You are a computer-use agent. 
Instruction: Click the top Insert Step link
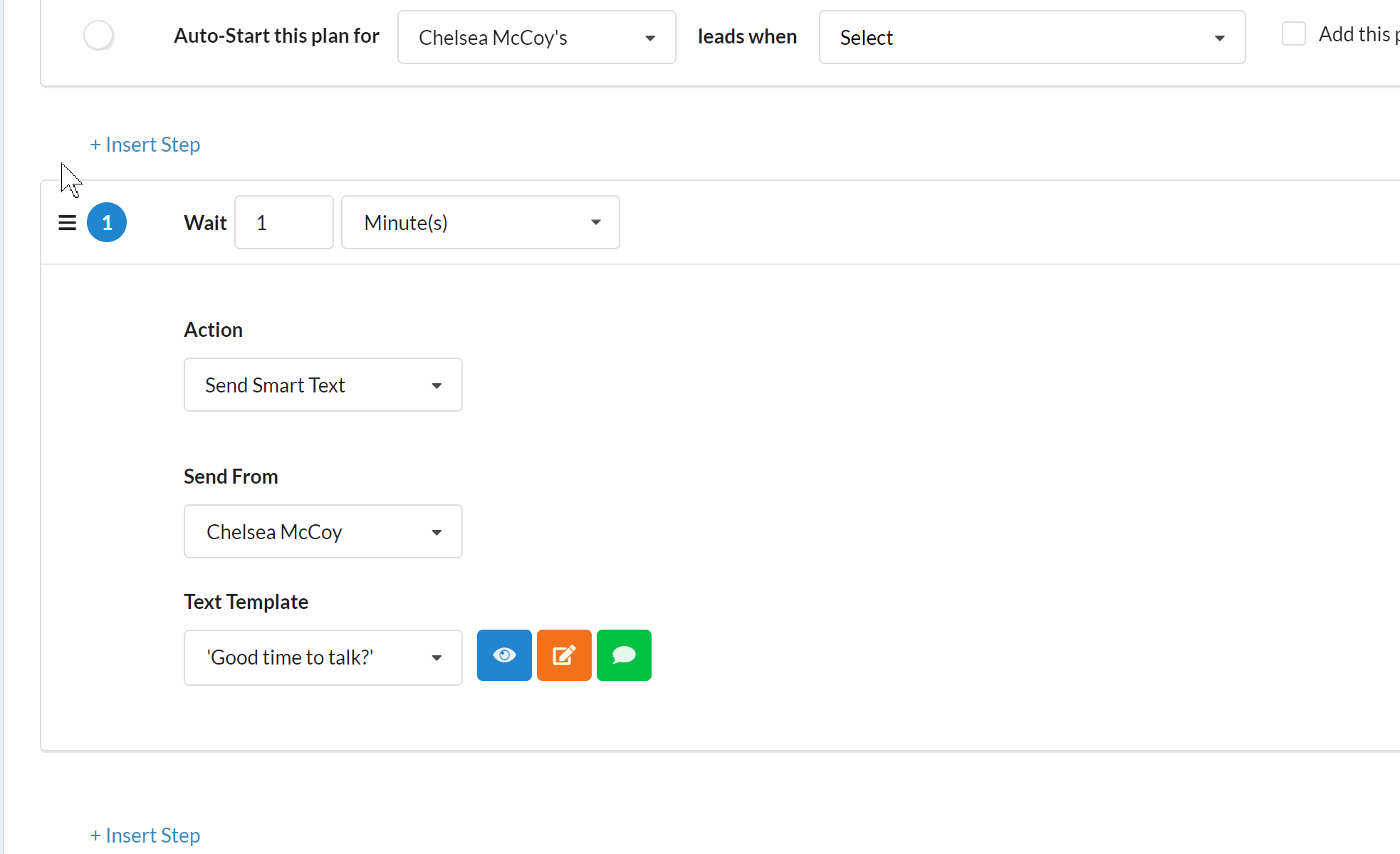click(145, 145)
